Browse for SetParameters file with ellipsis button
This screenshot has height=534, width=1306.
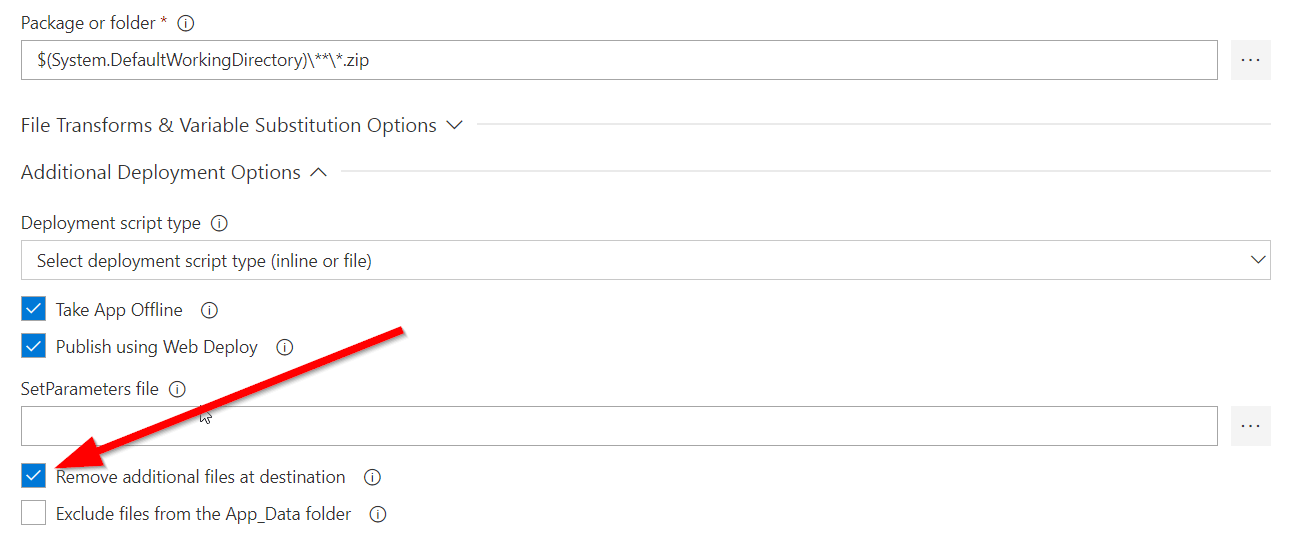(1250, 426)
